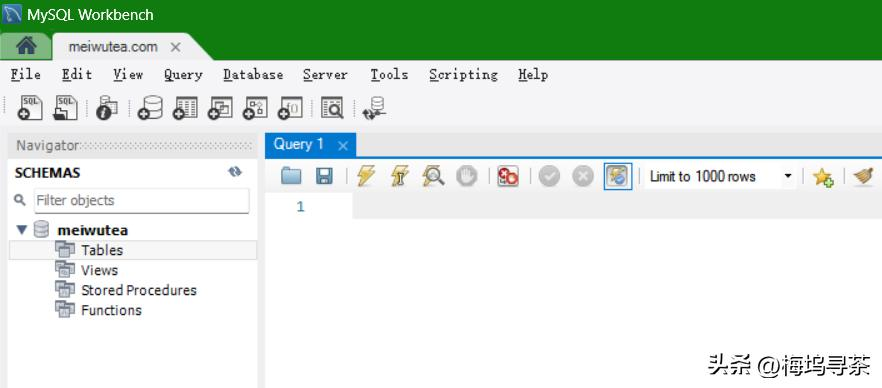Open a SQL script file icon
The height and width of the screenshot is (388, 882).
65,107
